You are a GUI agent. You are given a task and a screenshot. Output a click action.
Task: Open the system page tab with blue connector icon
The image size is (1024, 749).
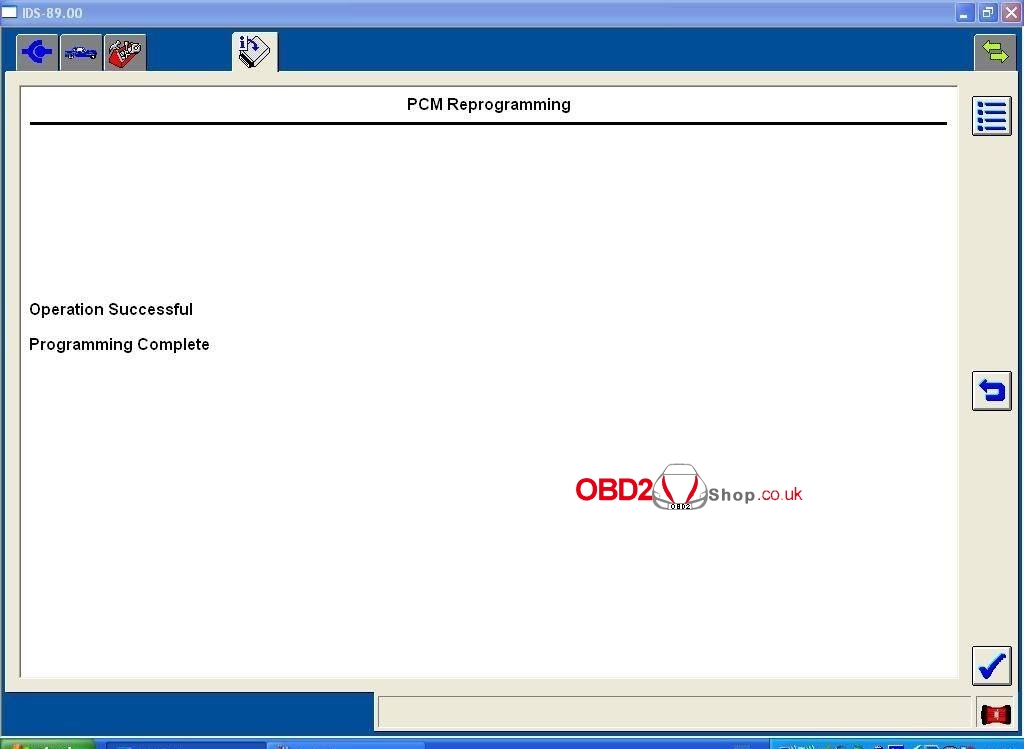(37, 52)
